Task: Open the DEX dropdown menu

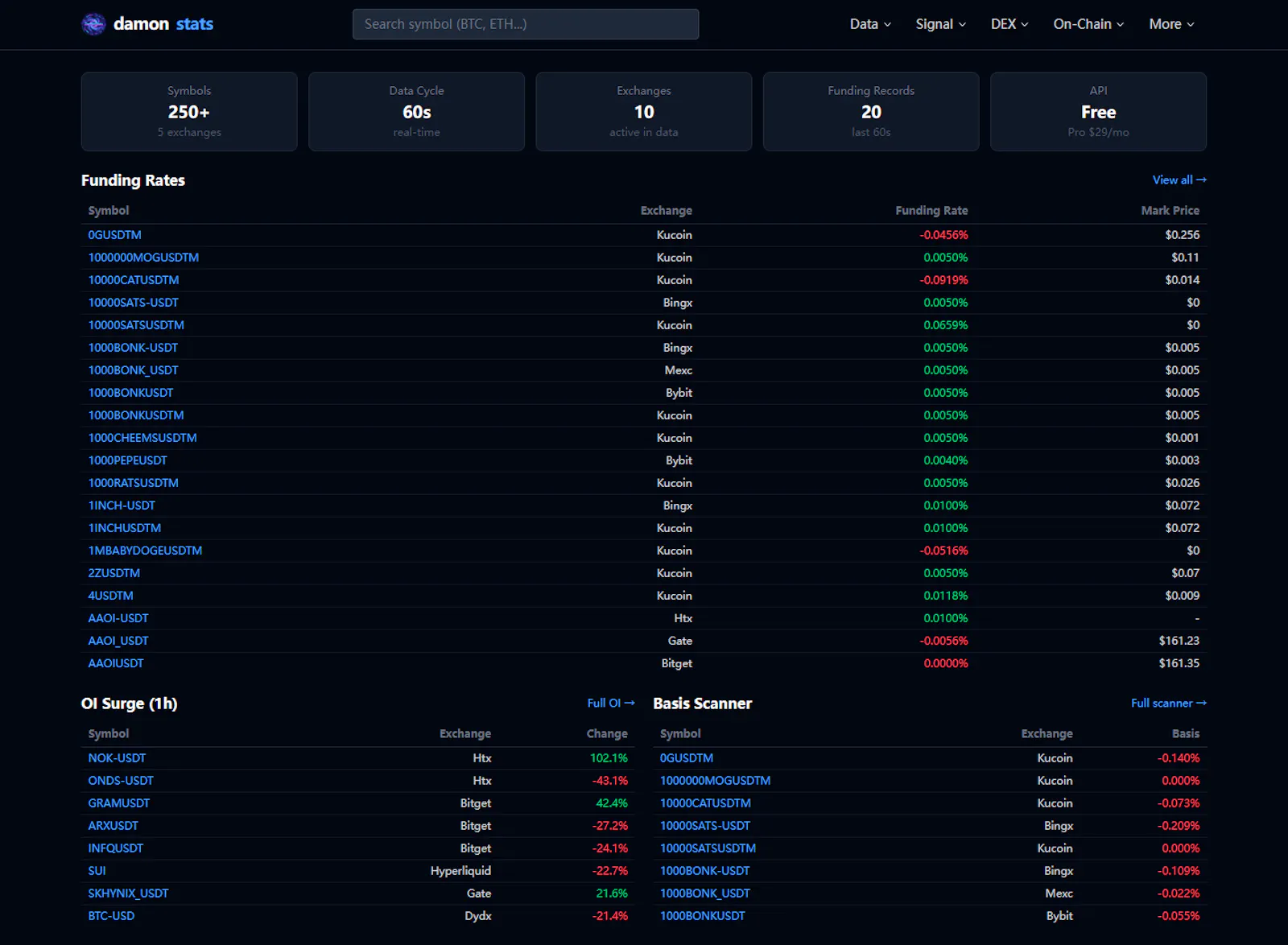Action: click(x=1009, y=24)
